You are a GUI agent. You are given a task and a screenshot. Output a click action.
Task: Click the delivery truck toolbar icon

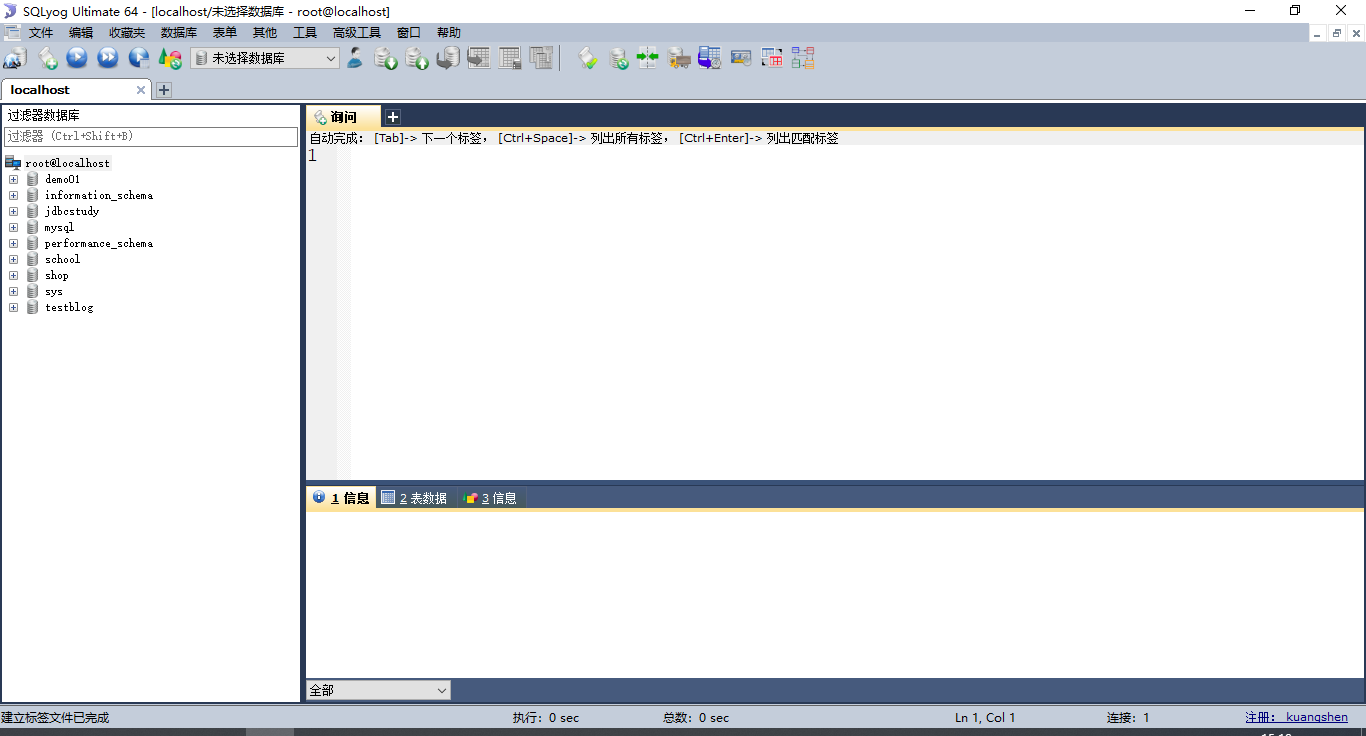pos(679,58)
